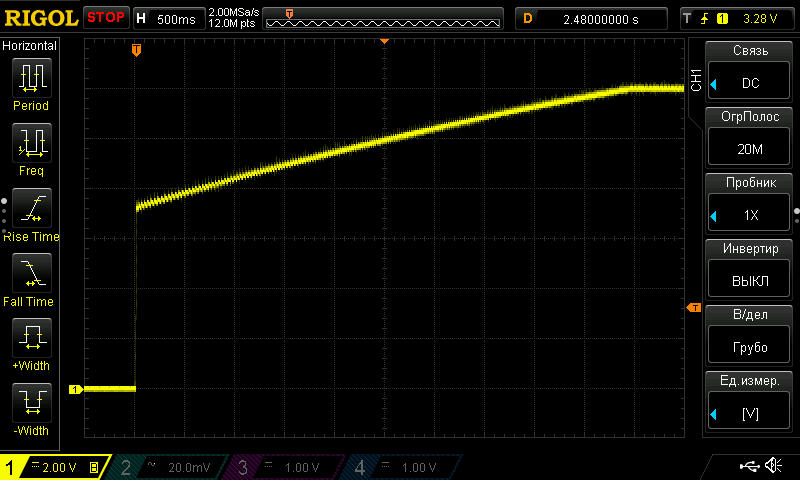The image size is (800, 480).
Task: Click the Horizontal menu header
Action: [30, 46]
